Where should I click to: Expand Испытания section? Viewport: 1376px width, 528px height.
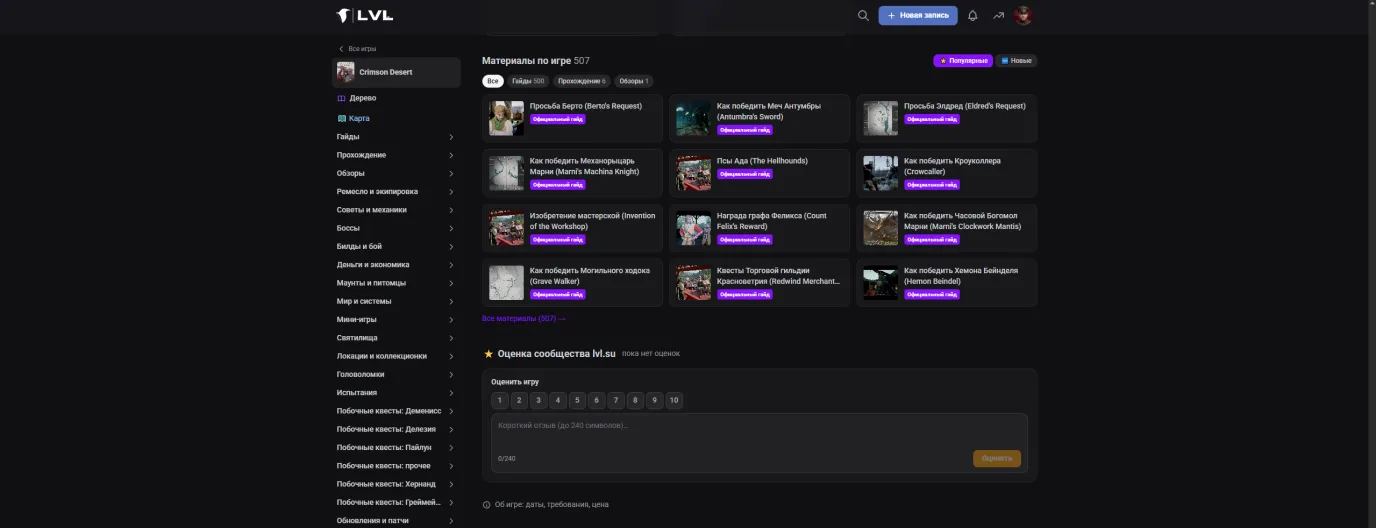coord(396,393)
